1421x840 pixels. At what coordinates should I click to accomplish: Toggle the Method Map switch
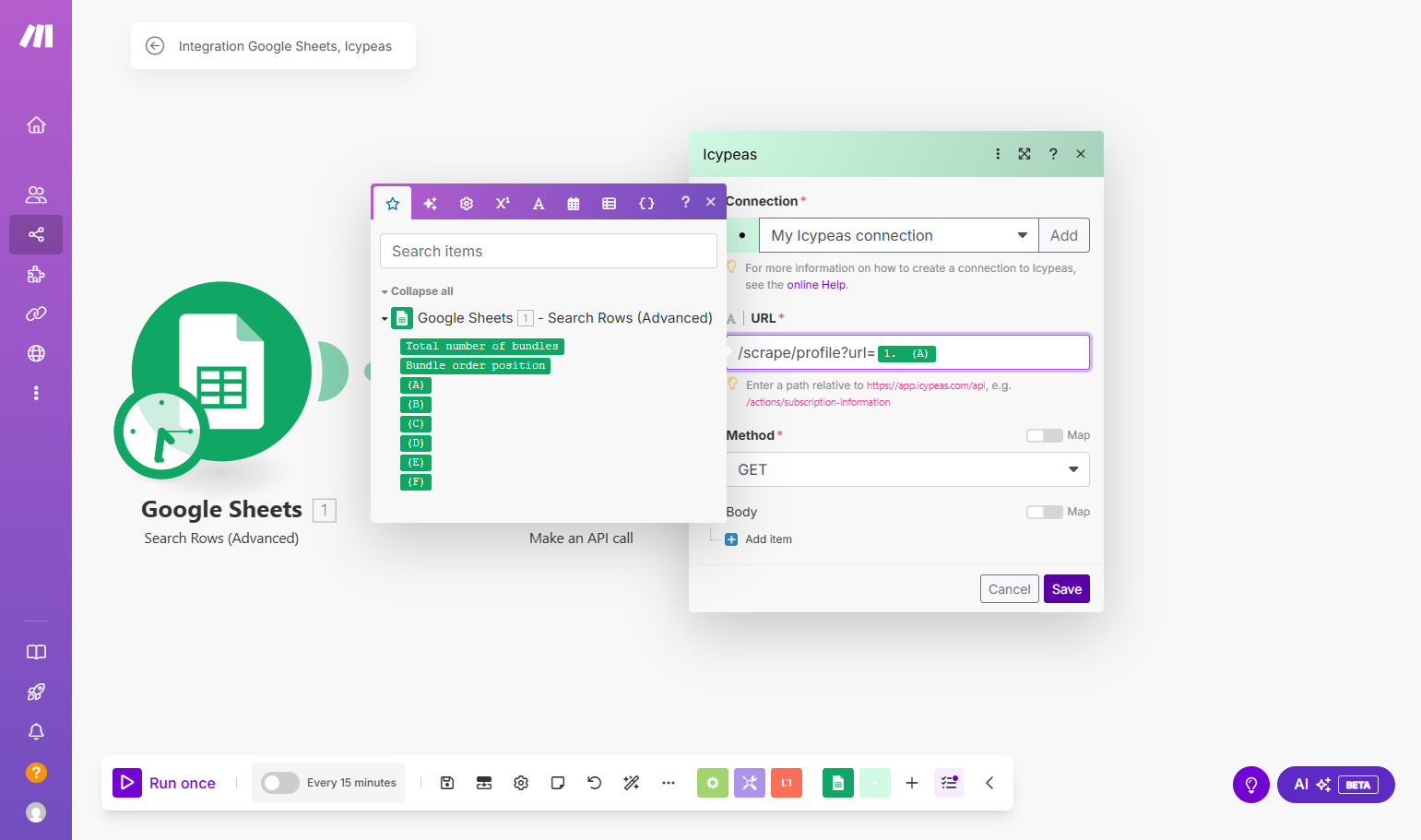(x=1045, y=435)
